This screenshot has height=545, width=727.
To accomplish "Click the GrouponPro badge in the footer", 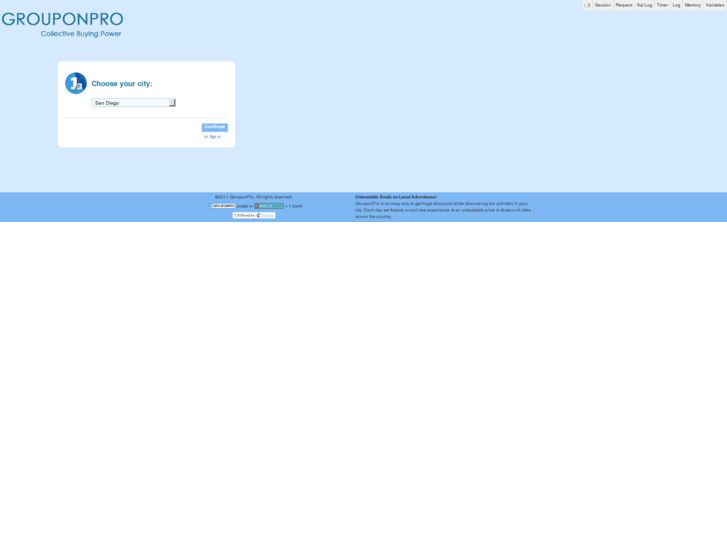I will [221, 206].
